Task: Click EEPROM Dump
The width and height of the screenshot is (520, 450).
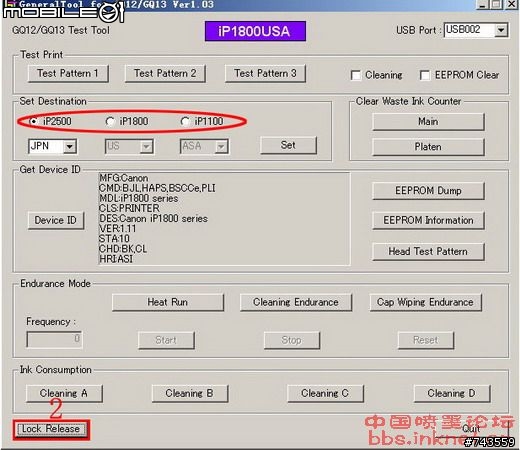Action: point(428,191)
